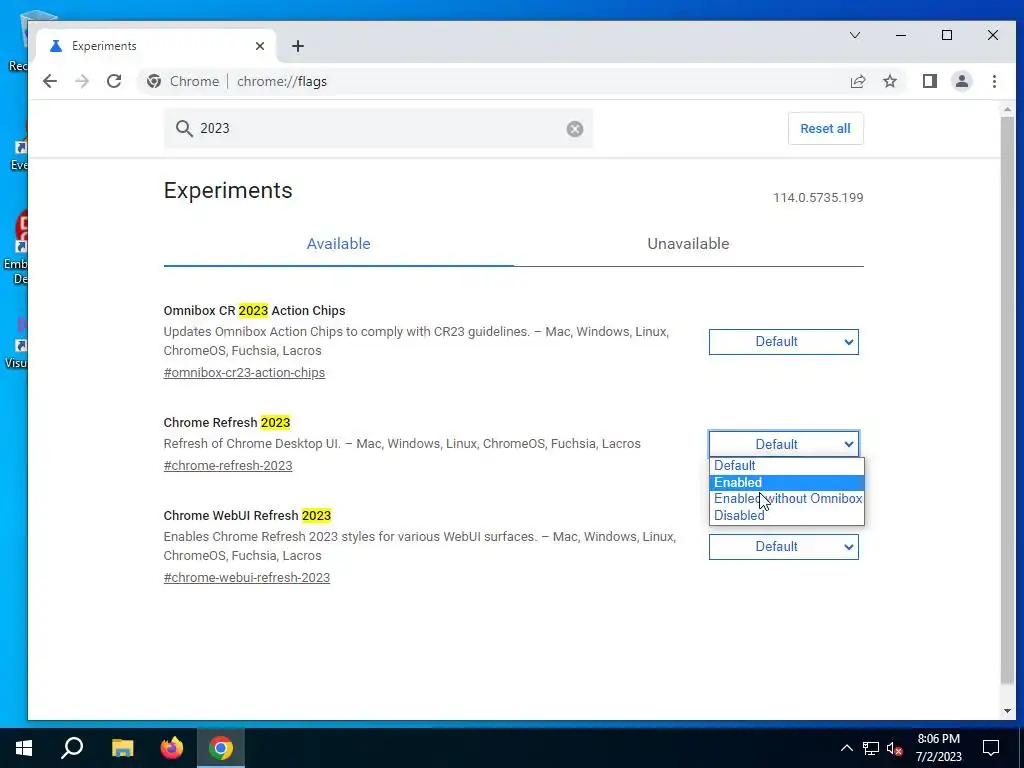The image size is (1024, 768).
Task: Click the page vertical scrollbar
Action: tap(1007, 398)
